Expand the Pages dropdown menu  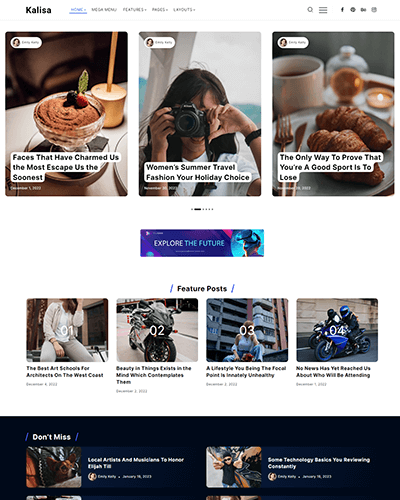[160, 10]
